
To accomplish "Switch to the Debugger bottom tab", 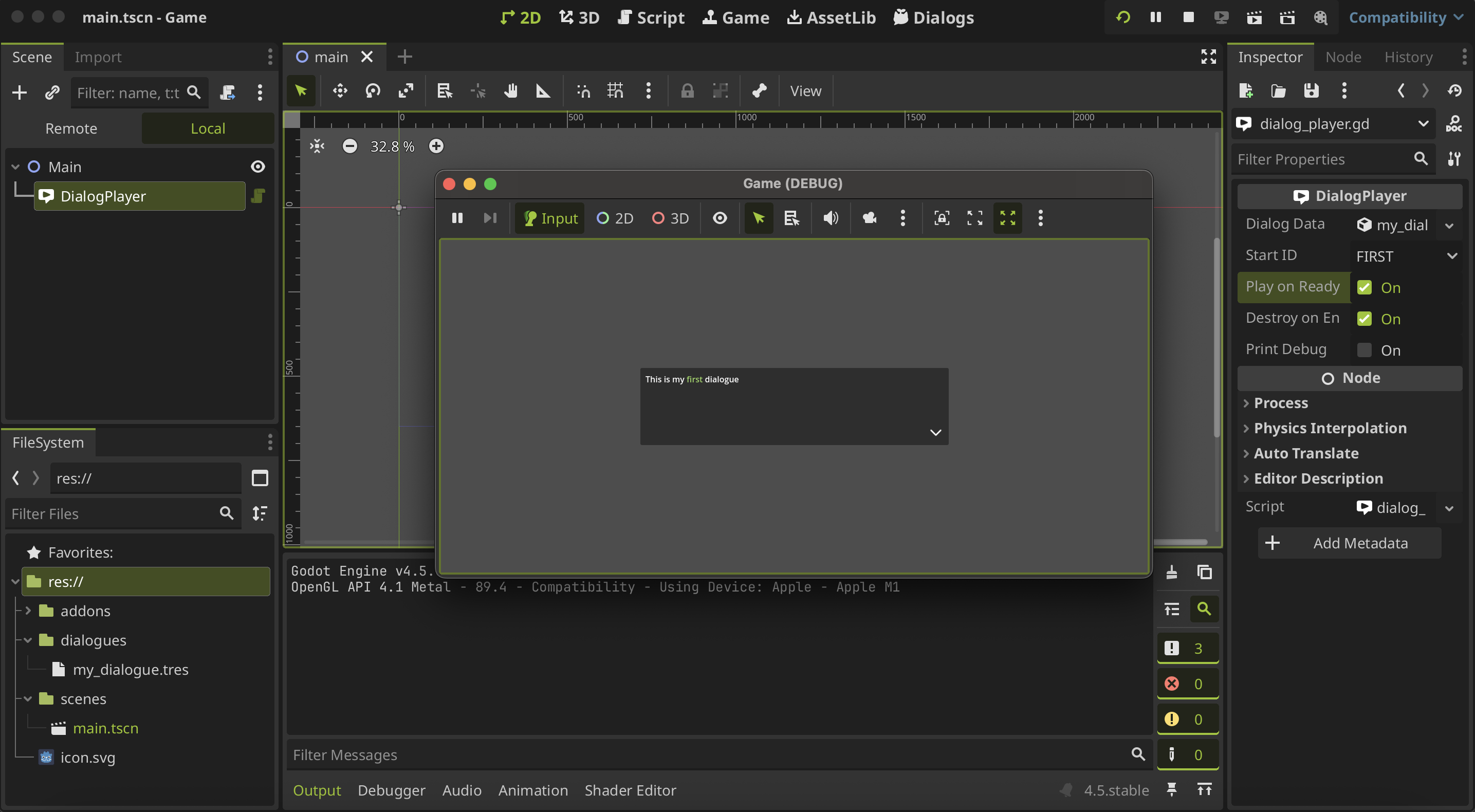I will pos(391,790).
